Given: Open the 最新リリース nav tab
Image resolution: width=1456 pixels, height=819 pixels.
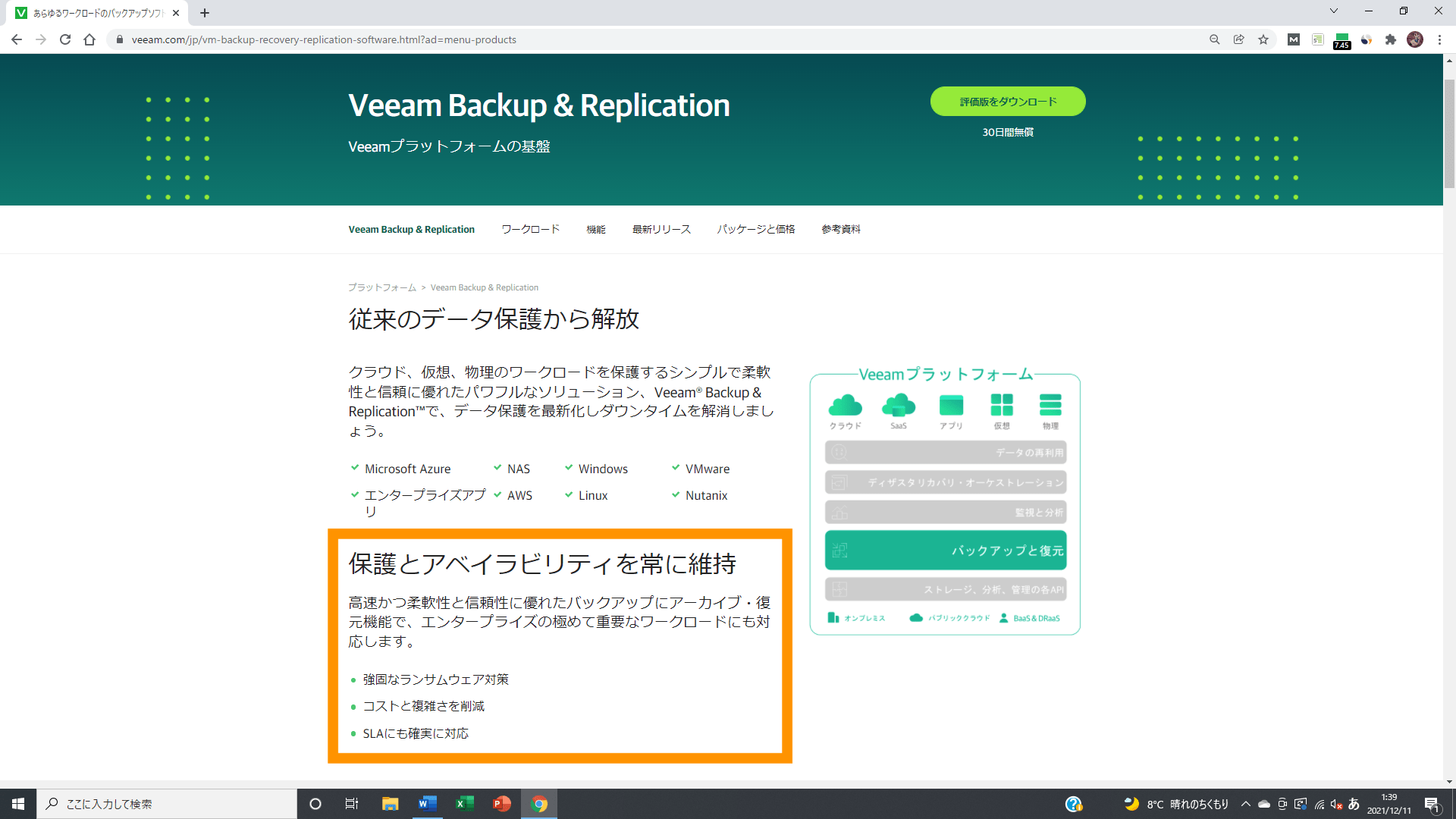Looking at the screenshot, I should tap(661, 229).
